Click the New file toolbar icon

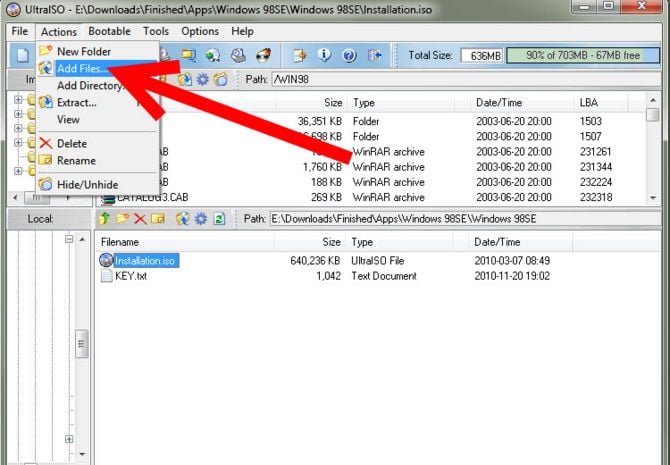(x=19, y=56)
